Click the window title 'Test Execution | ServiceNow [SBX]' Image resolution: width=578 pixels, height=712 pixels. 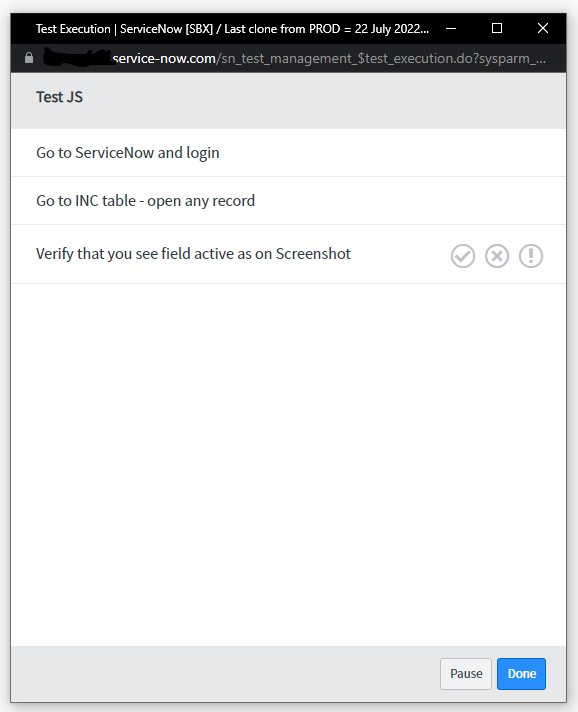coord(124,29)
